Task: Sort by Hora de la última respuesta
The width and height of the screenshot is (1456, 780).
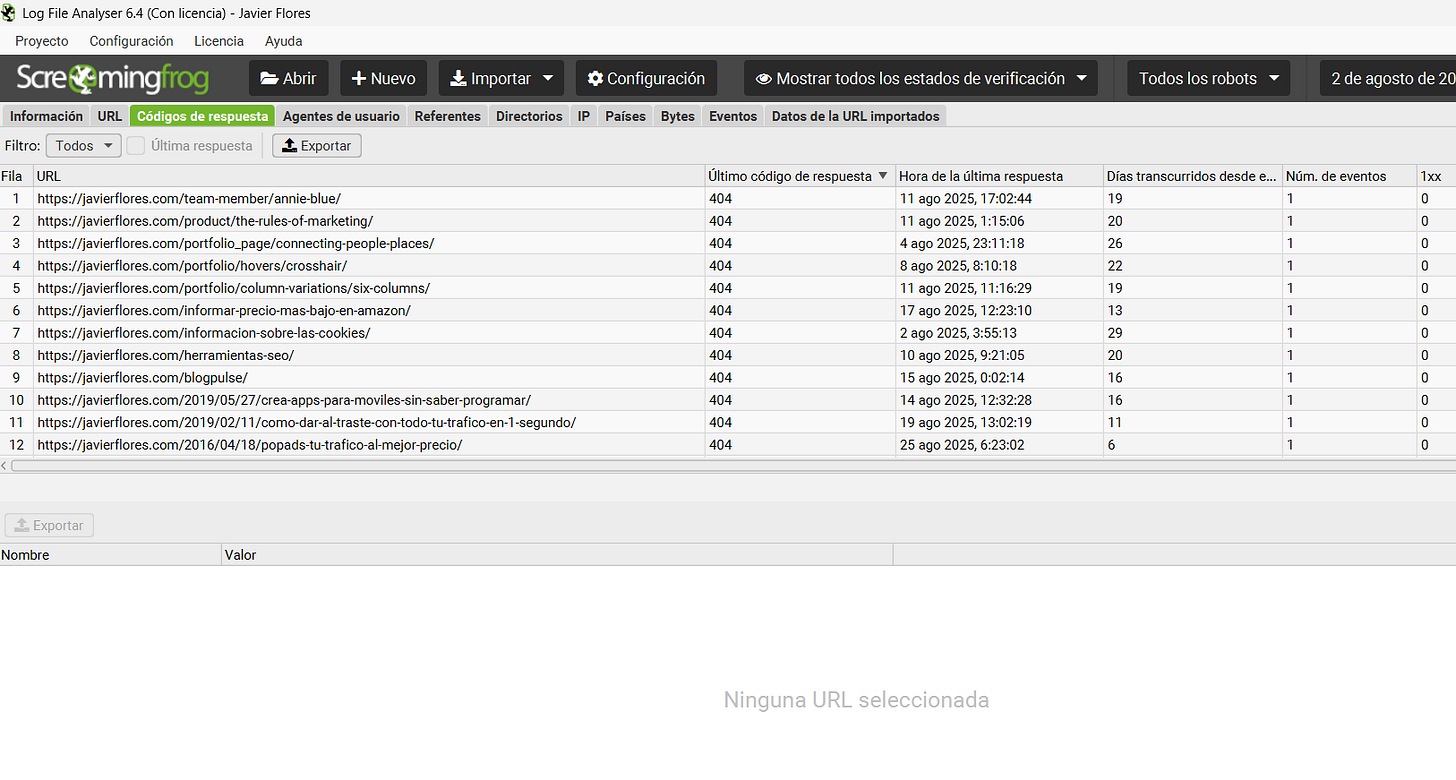Action: (999, 176)
